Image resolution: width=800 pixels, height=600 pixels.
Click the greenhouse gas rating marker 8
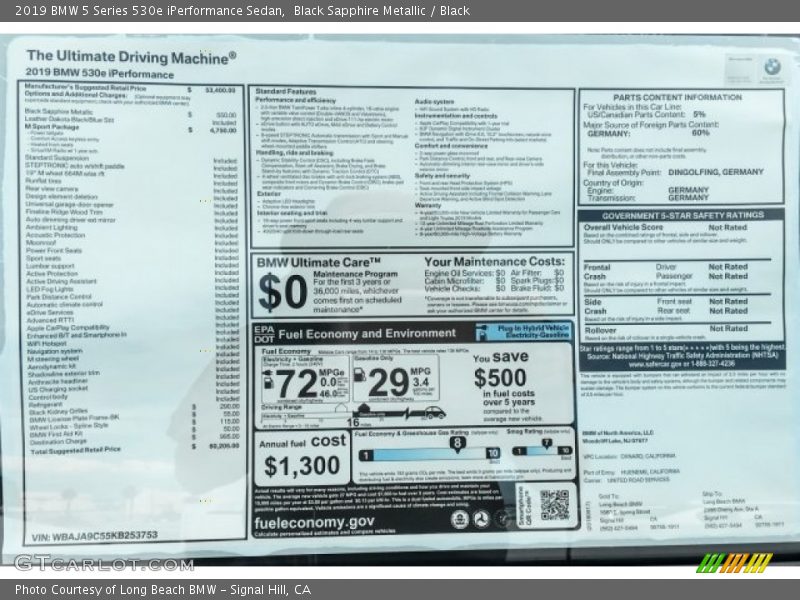point(458,443)
